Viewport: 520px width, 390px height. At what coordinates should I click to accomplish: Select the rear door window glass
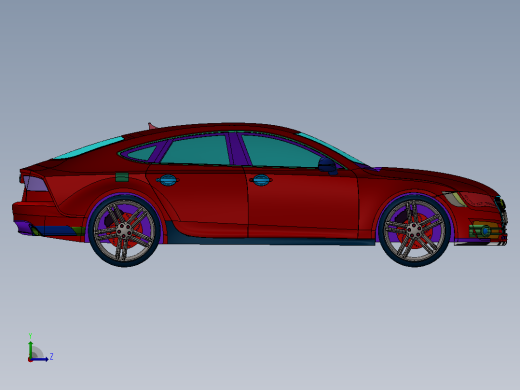(197, 151)
